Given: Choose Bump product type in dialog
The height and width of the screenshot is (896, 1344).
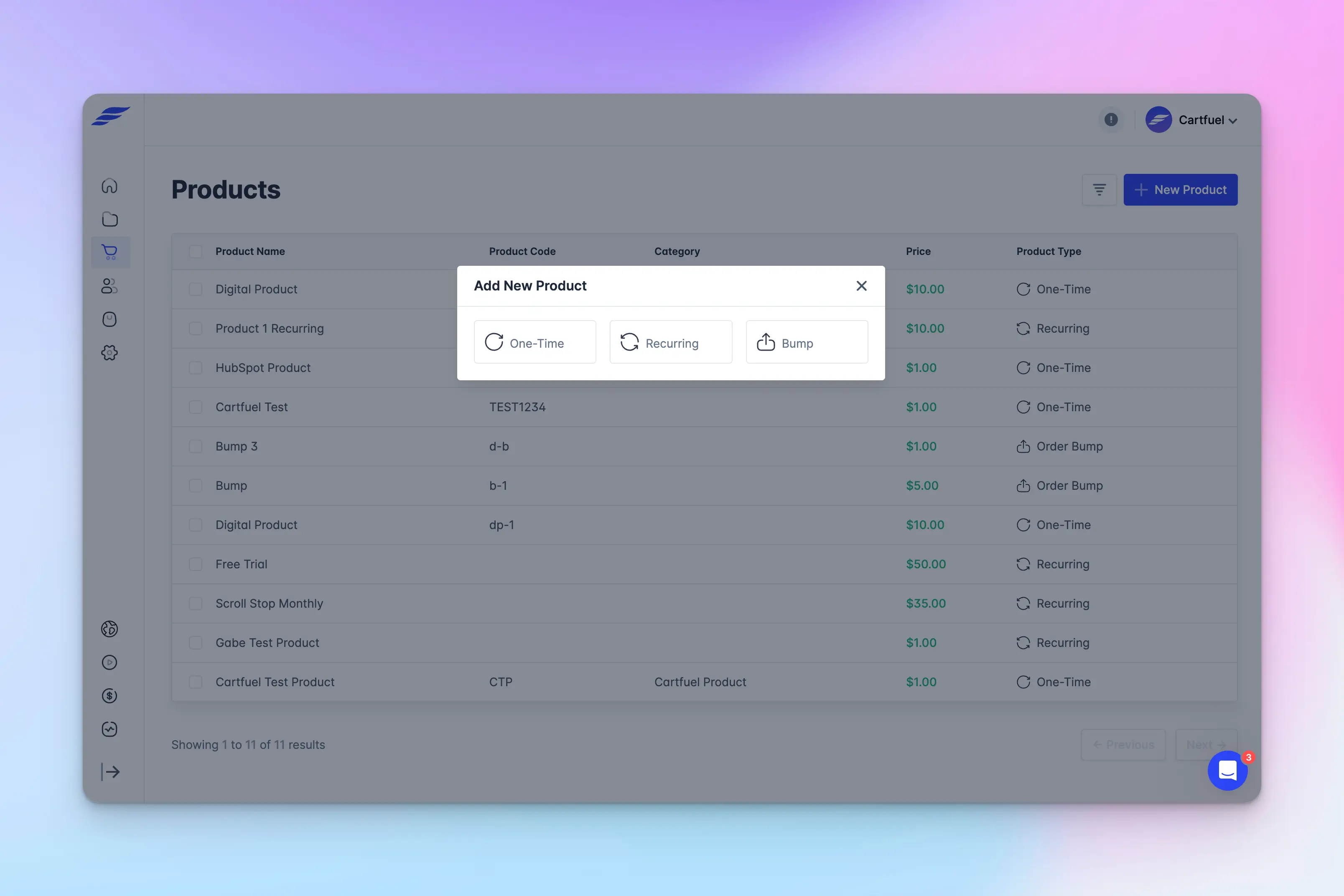Looking at the screenshot, I should 807,342.
